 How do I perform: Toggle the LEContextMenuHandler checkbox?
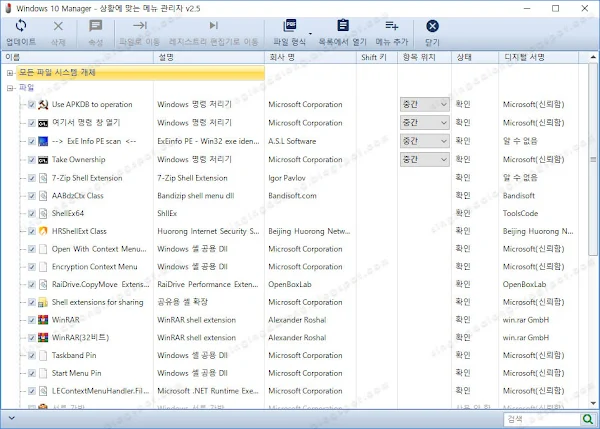coord(32,391)
